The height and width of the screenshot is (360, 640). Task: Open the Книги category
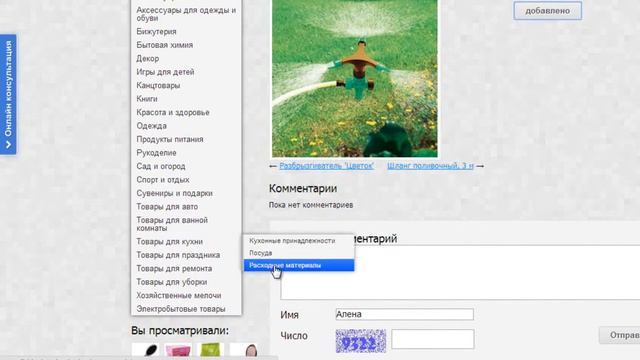[x=147, y=99]
